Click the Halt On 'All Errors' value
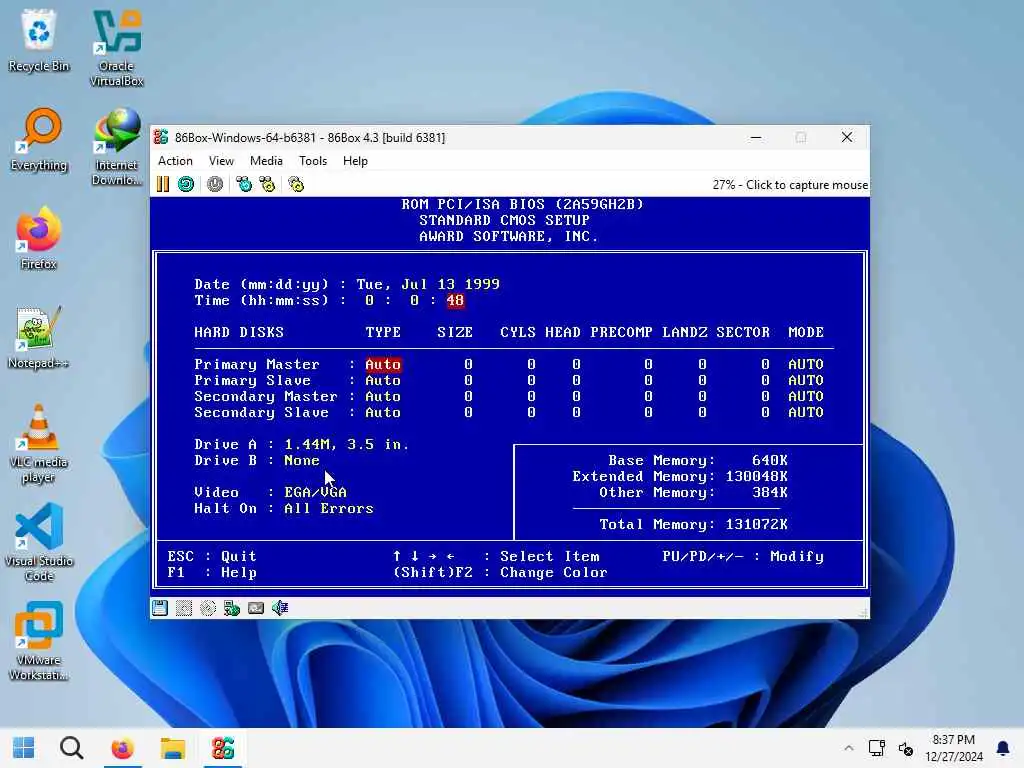1024x768 pixels. pos(328,509)
